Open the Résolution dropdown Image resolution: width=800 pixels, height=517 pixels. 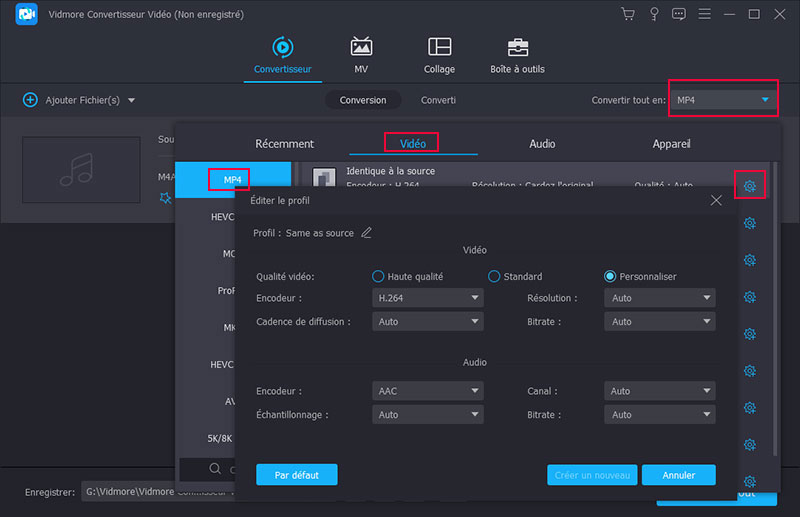pyautogui.click(x=659, y=298)
